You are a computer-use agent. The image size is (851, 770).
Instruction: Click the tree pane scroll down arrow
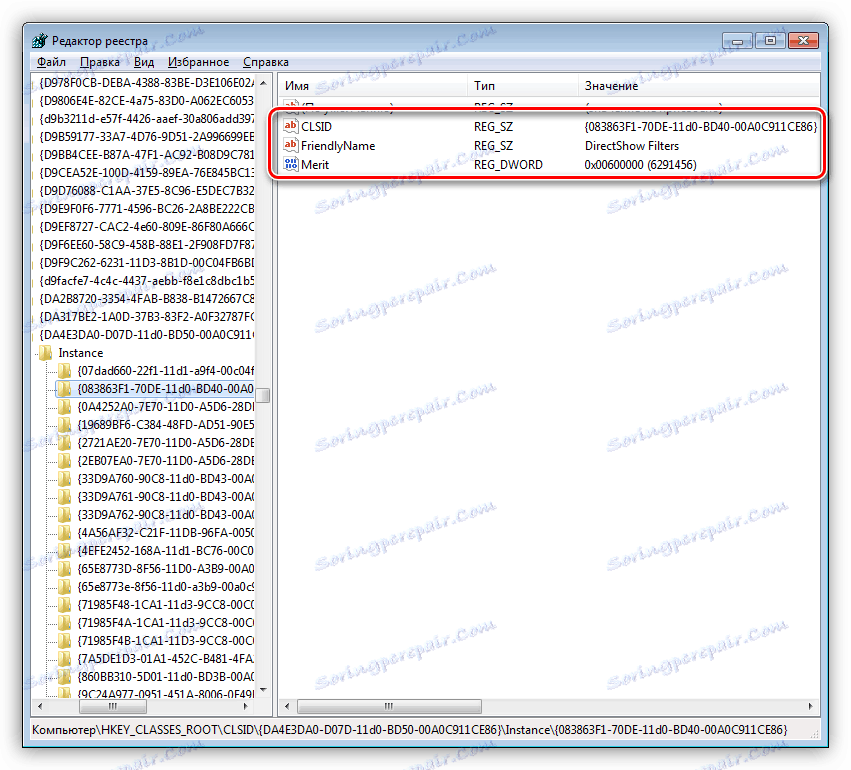pos(263,690)
